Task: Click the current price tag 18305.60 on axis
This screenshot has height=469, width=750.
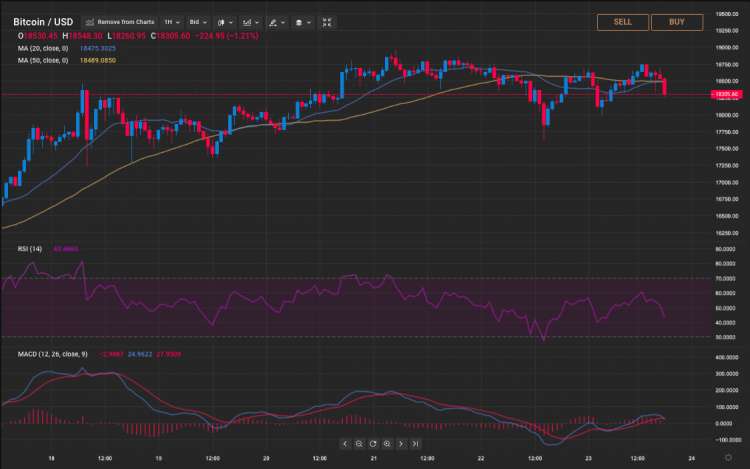Action: (727, 94)
